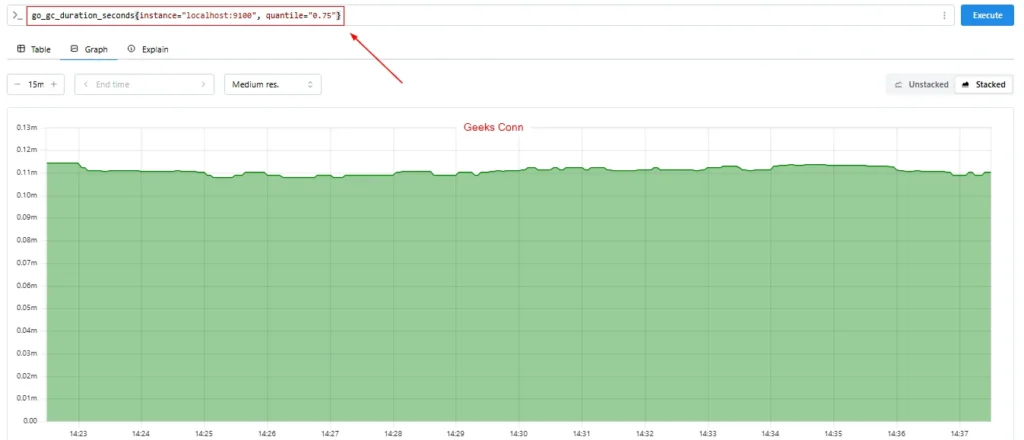Decrease the time range with minus

[18, 85]
